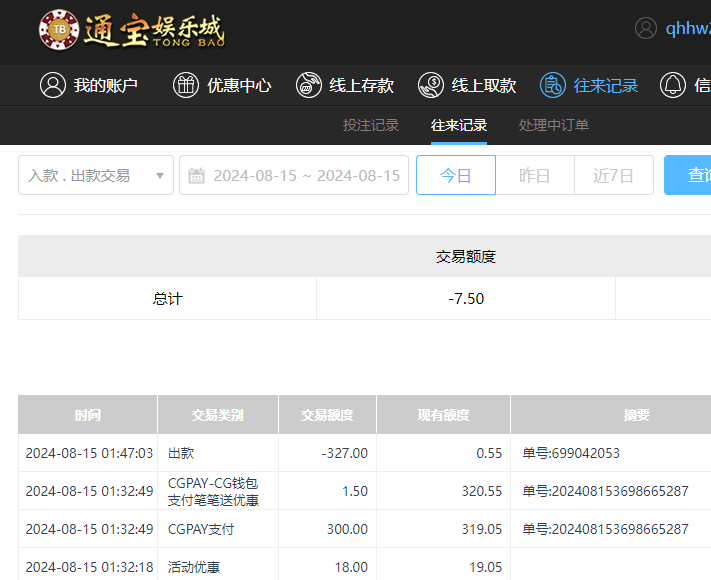Click the user profile avatar icon

click(x=646, y=28)
